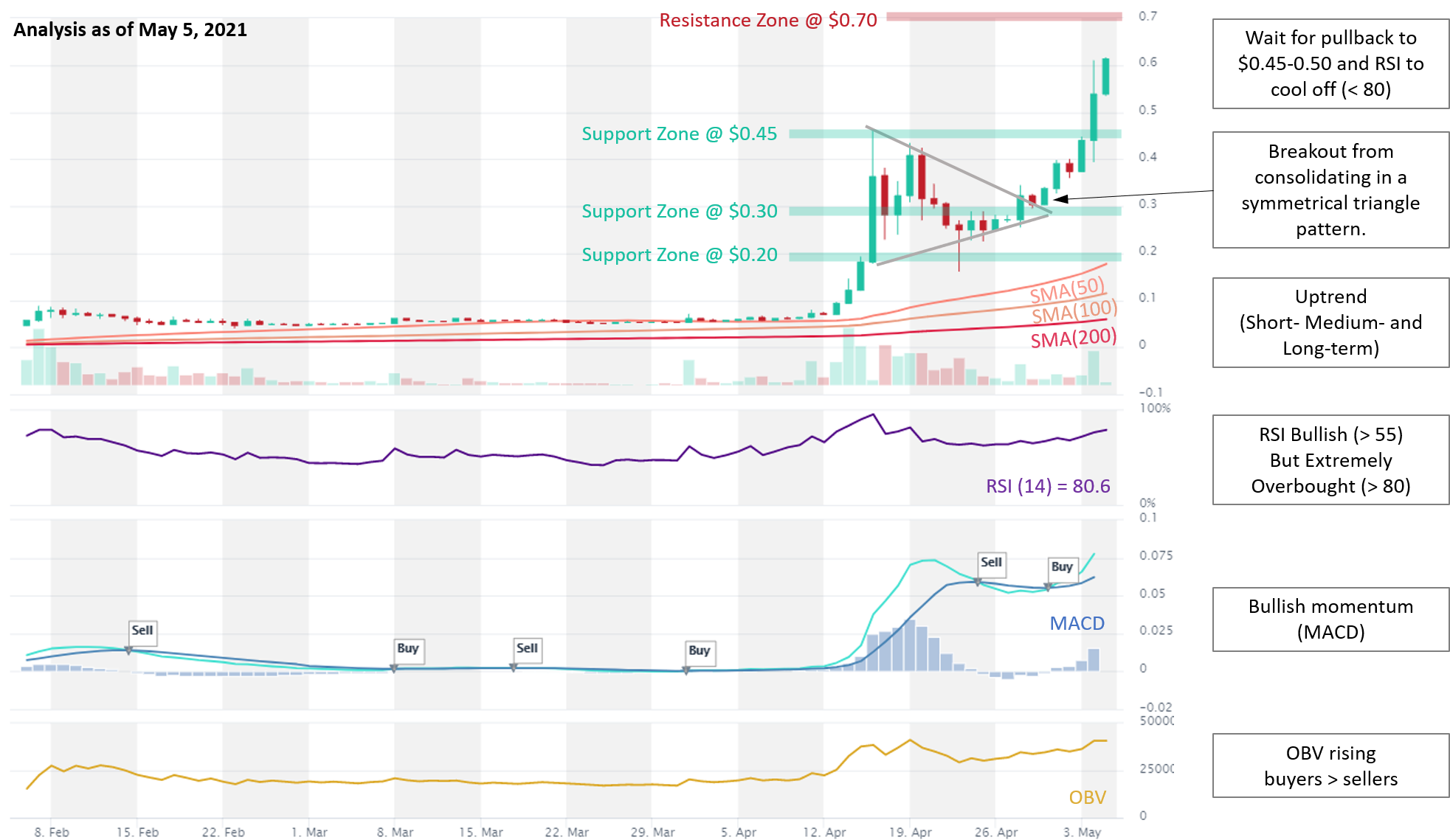Click the SMA(100) line label
The image size is (1450, 840).
coord(1074,312)
